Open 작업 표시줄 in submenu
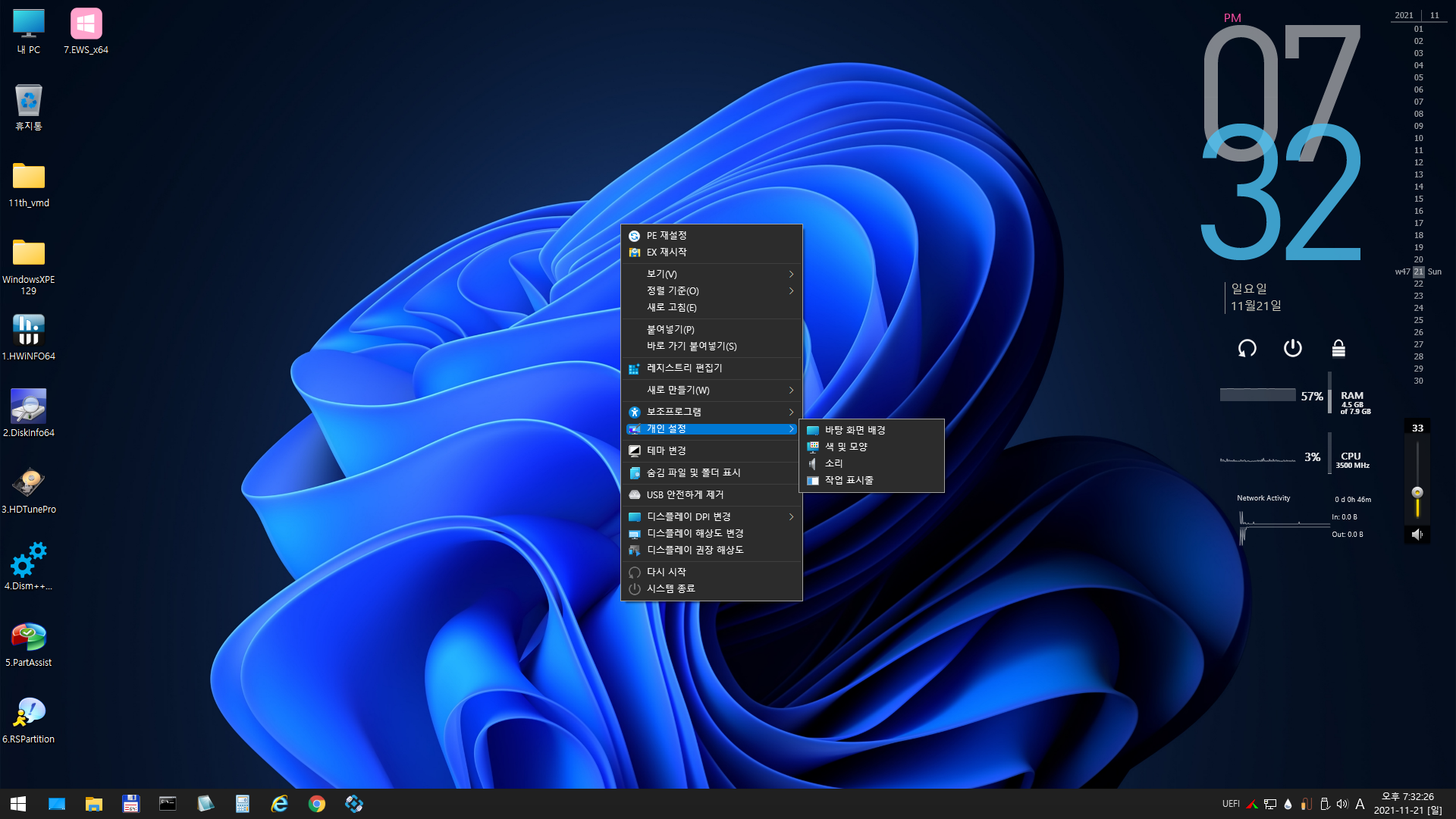This screenshot has height=819, width=1456. [x=871, y=480]
